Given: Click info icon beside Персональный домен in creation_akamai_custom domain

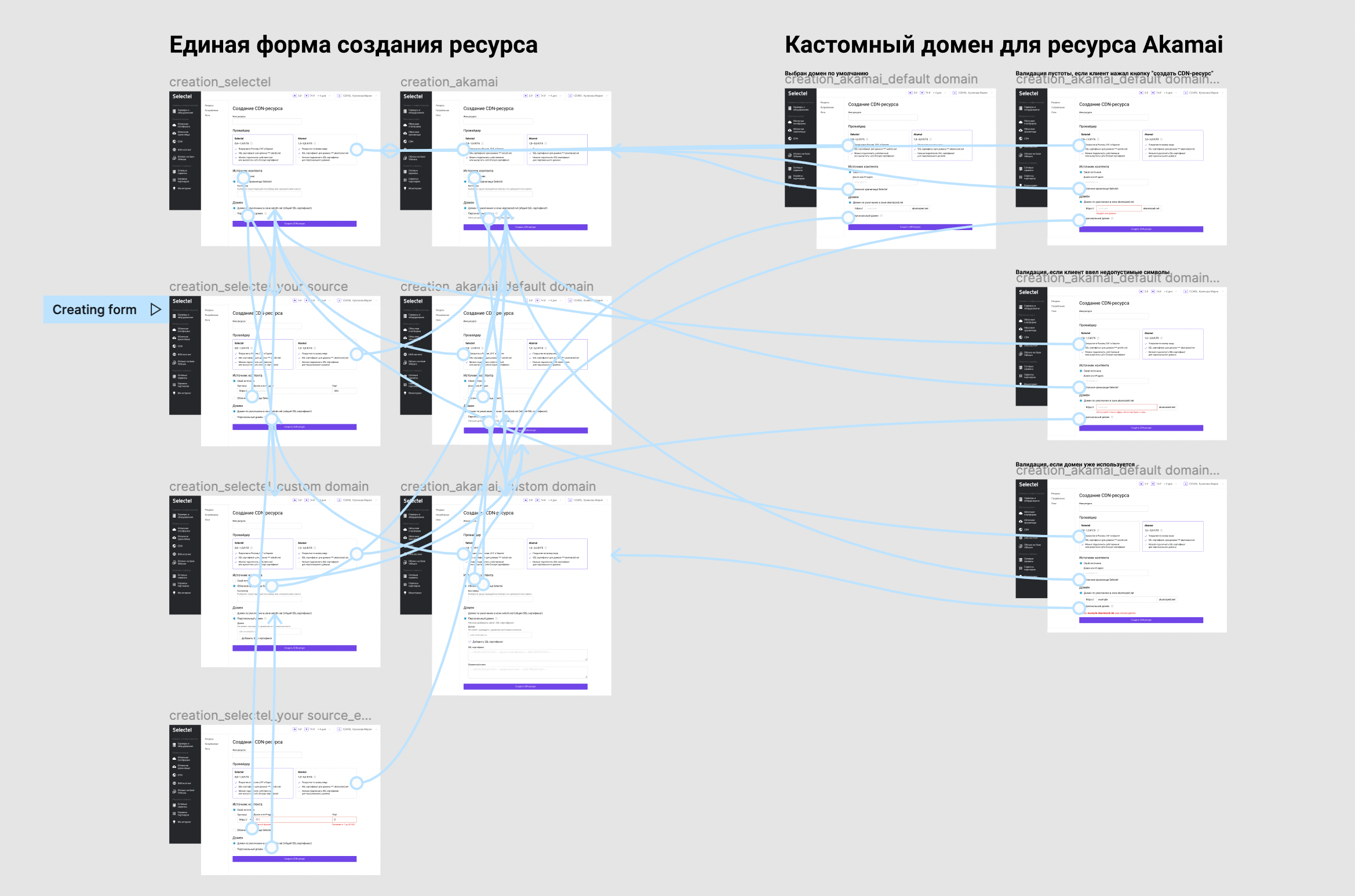Looking at the screenshot, I should click(x=496, y=618).
